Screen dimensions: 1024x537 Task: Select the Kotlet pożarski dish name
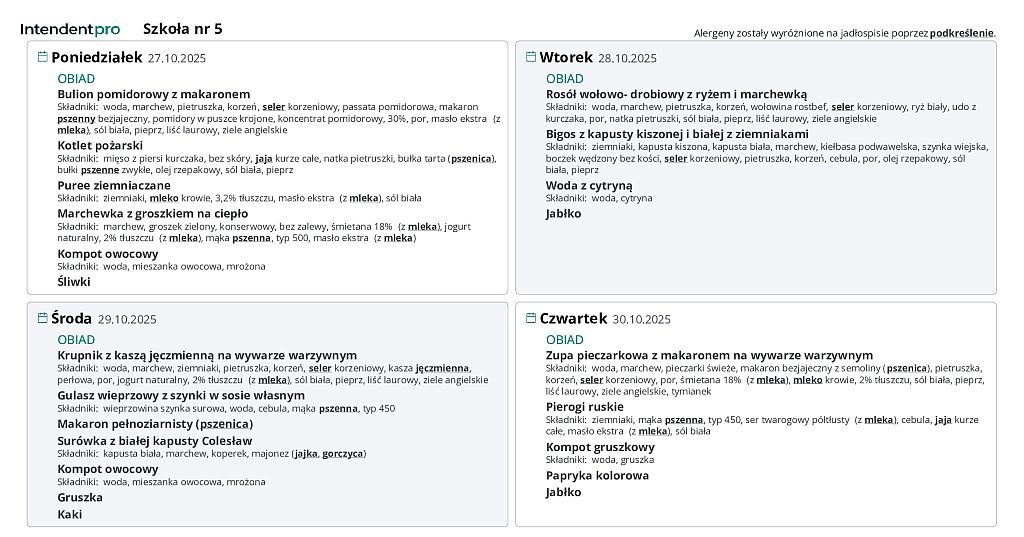tap(100, 146)
